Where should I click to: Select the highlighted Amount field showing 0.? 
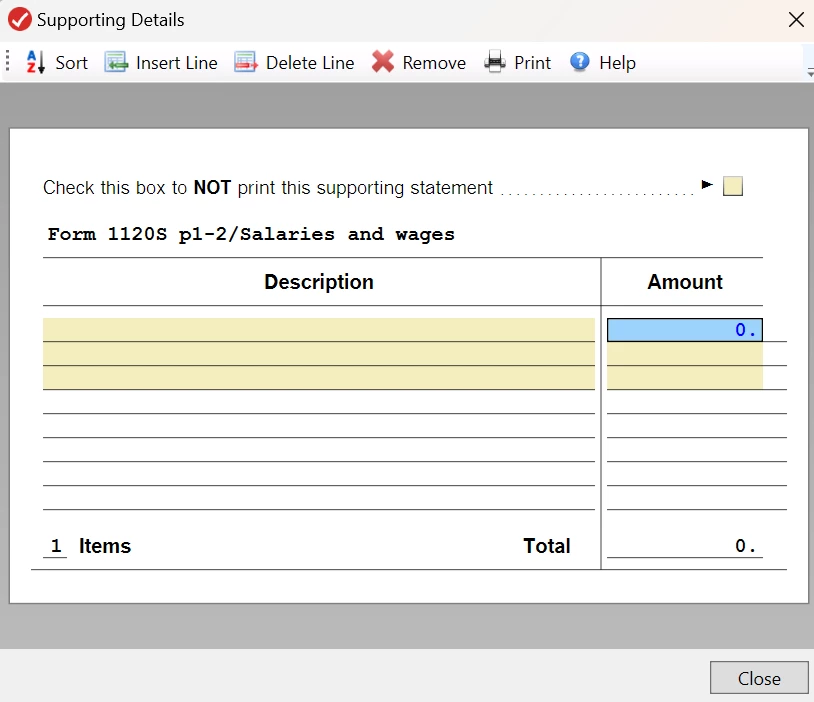pos(685,330)
